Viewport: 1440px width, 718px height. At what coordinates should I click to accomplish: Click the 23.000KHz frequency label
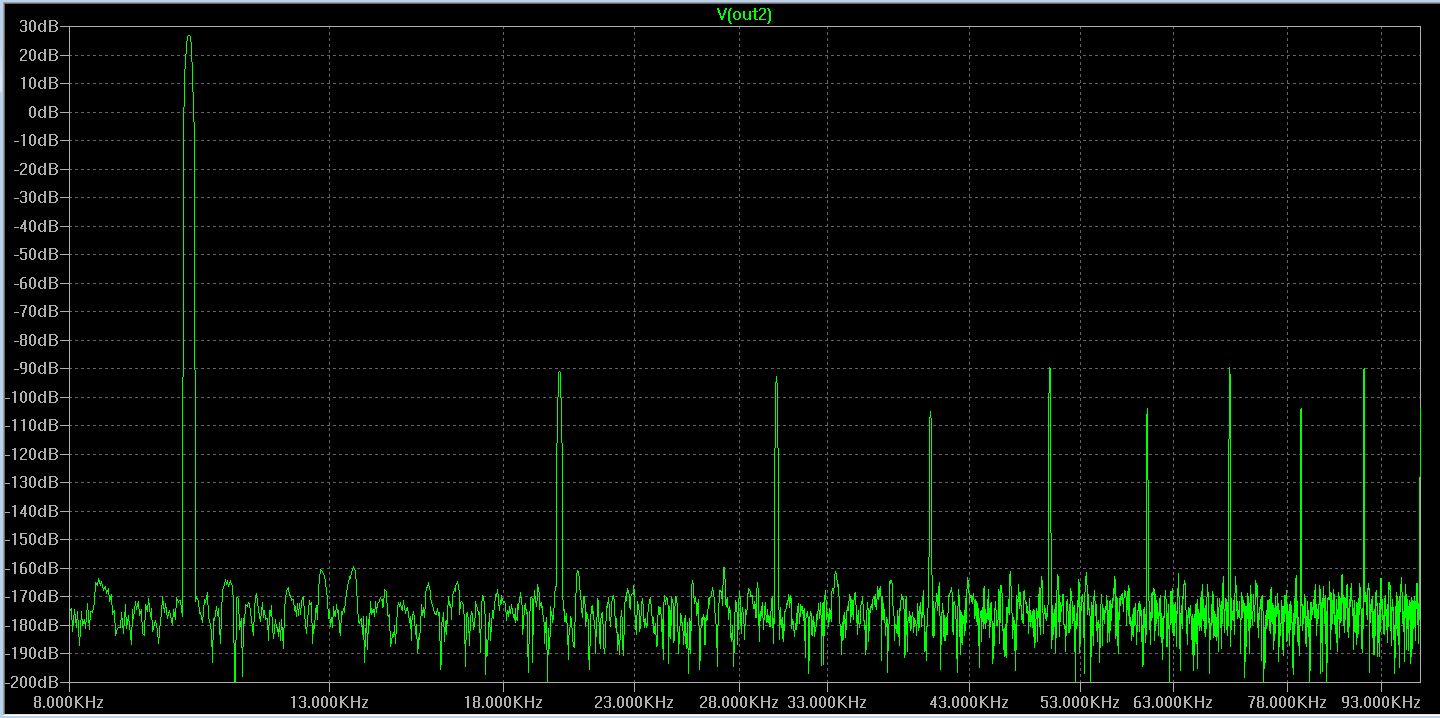pyautogui.click(x=634, y=702)
